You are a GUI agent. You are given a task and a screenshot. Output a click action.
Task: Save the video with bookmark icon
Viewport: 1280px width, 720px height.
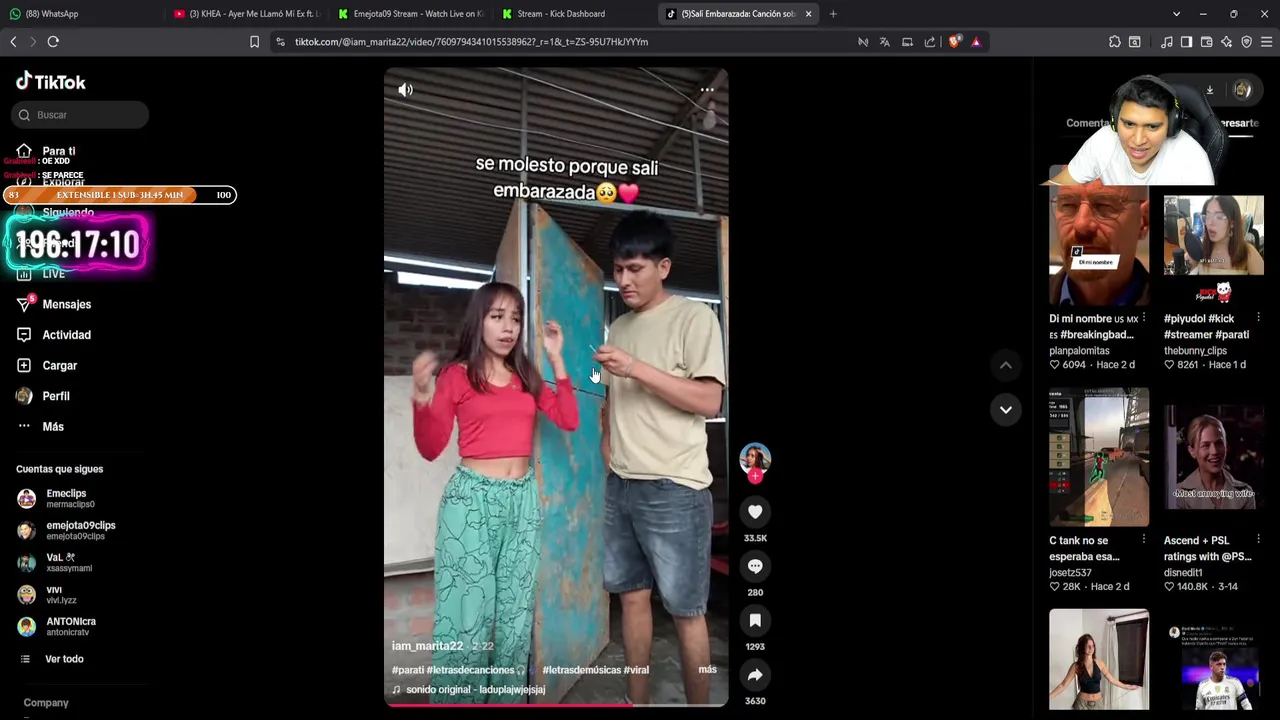[755, 621]
